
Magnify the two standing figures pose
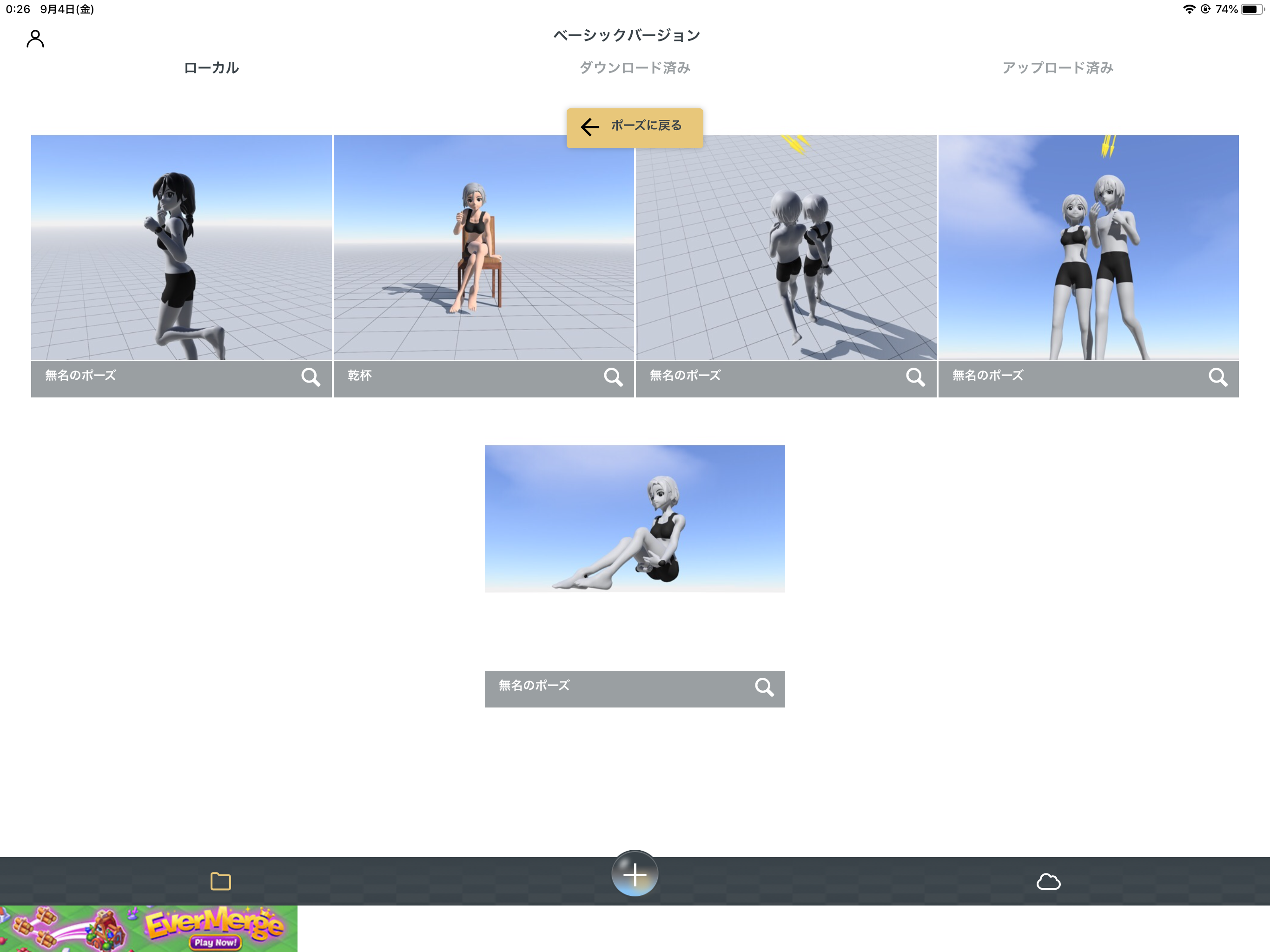point(1218,377)
